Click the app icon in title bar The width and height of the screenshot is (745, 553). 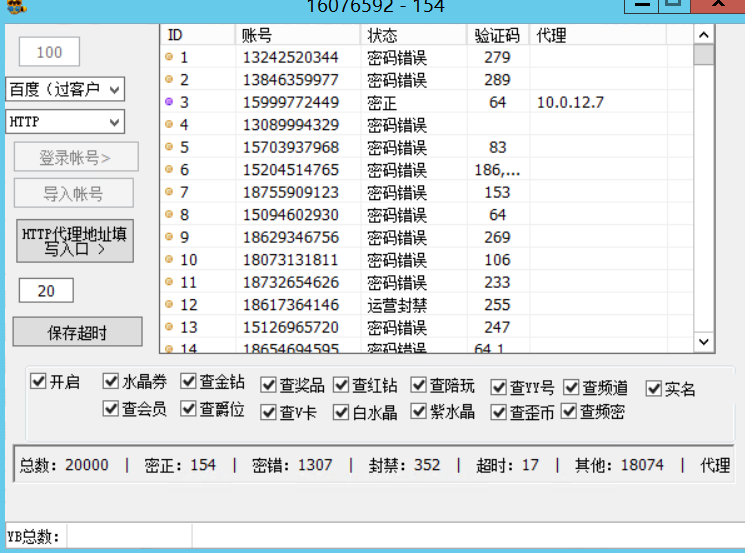(18, 6)
